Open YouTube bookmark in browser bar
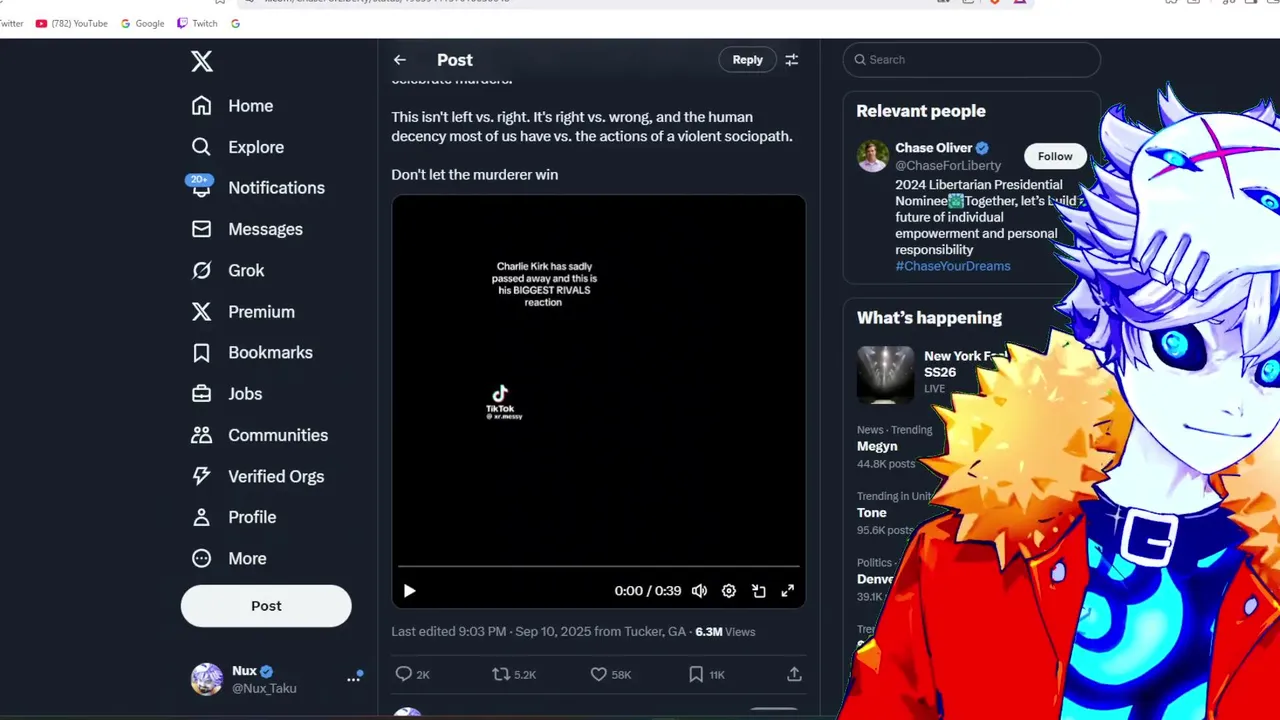This screenshot has width=1280, height=720. pyautogui.click(x=71, y=23)
